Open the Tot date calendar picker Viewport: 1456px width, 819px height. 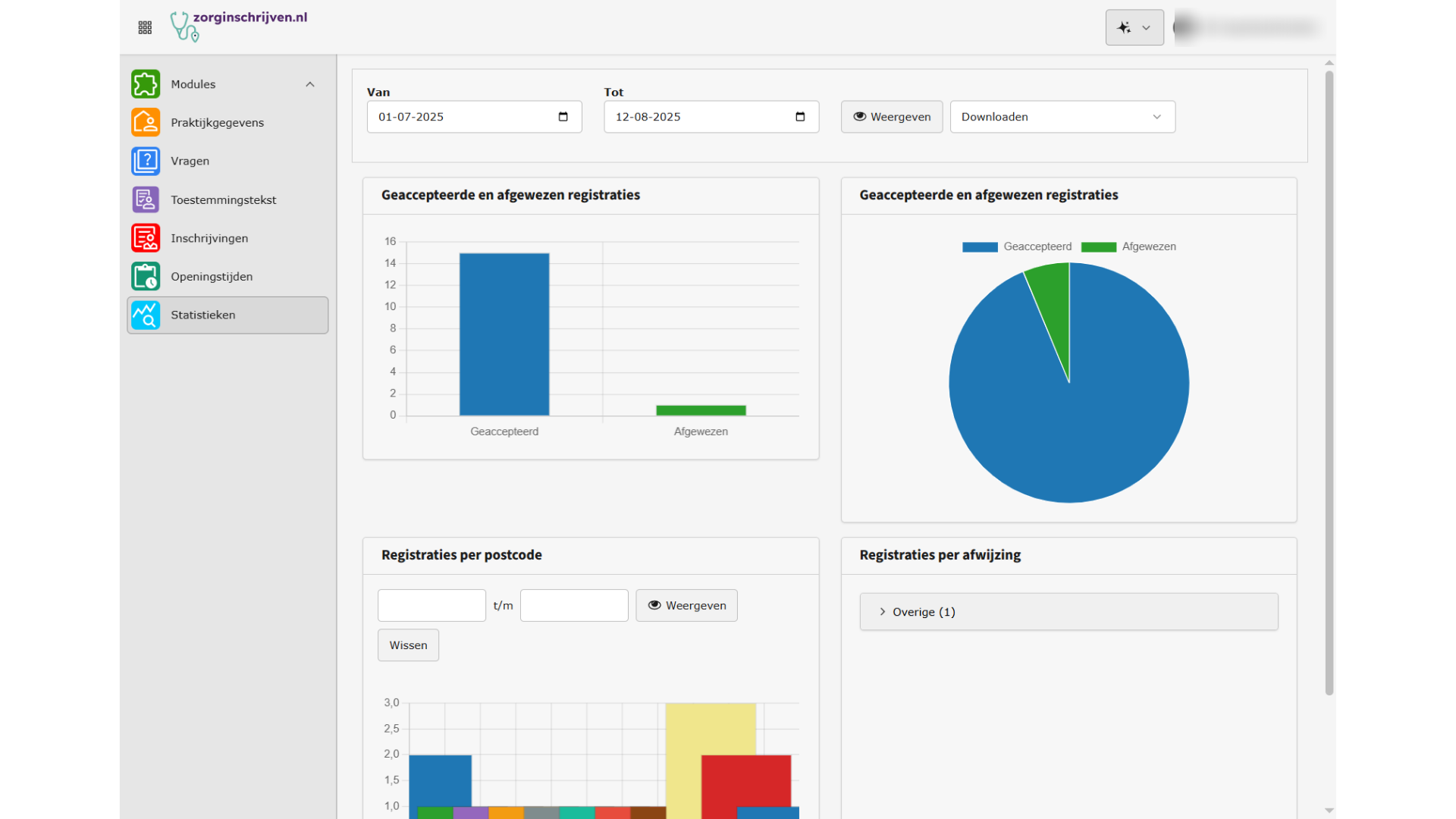(800, 117)
